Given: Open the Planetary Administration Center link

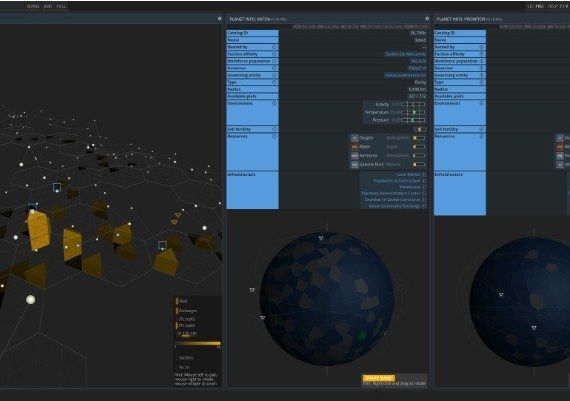Looking at the screenshot, I should [391, 193].
